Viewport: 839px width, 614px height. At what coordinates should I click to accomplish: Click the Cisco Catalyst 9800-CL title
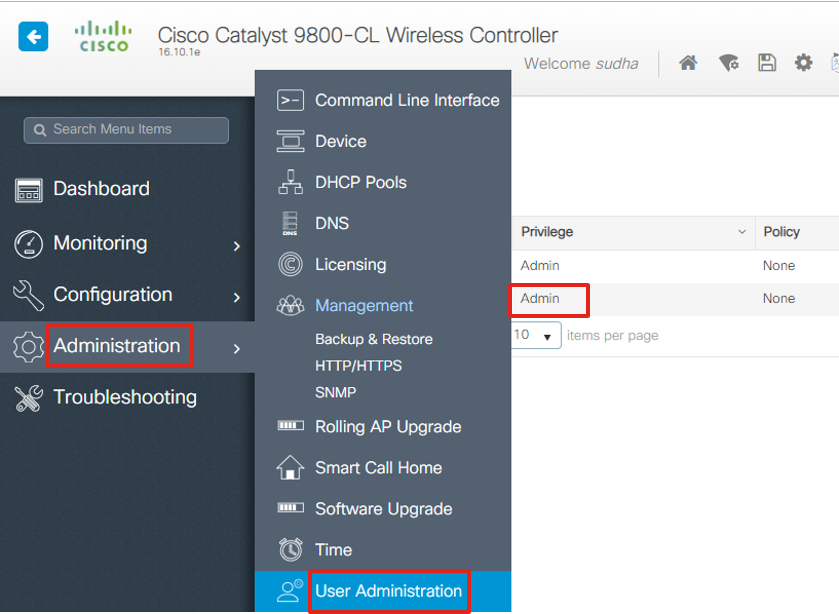357,35
